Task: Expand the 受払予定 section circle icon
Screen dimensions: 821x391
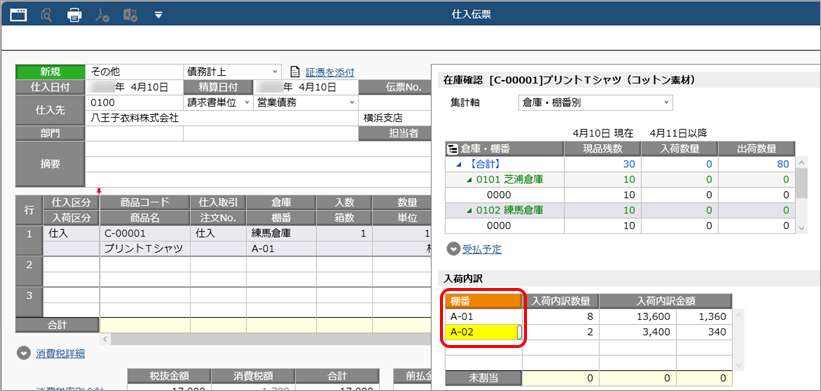Action: coord(453,249)
